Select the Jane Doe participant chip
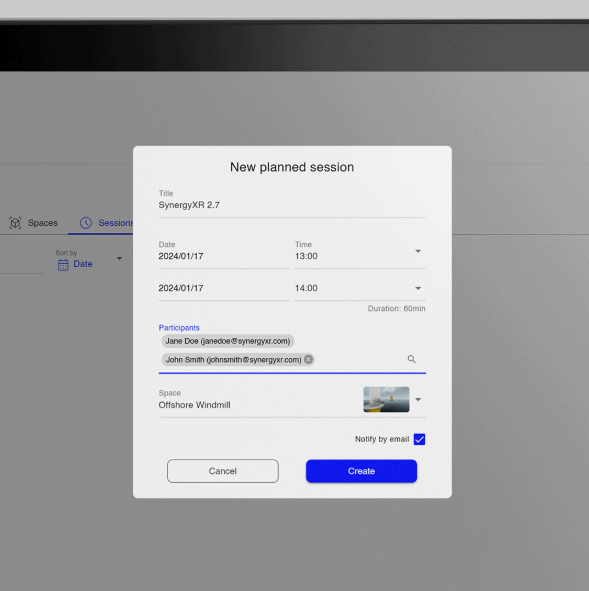Viewport: 589px width, 591px height. pyautogui.click(x=228, y=341)
